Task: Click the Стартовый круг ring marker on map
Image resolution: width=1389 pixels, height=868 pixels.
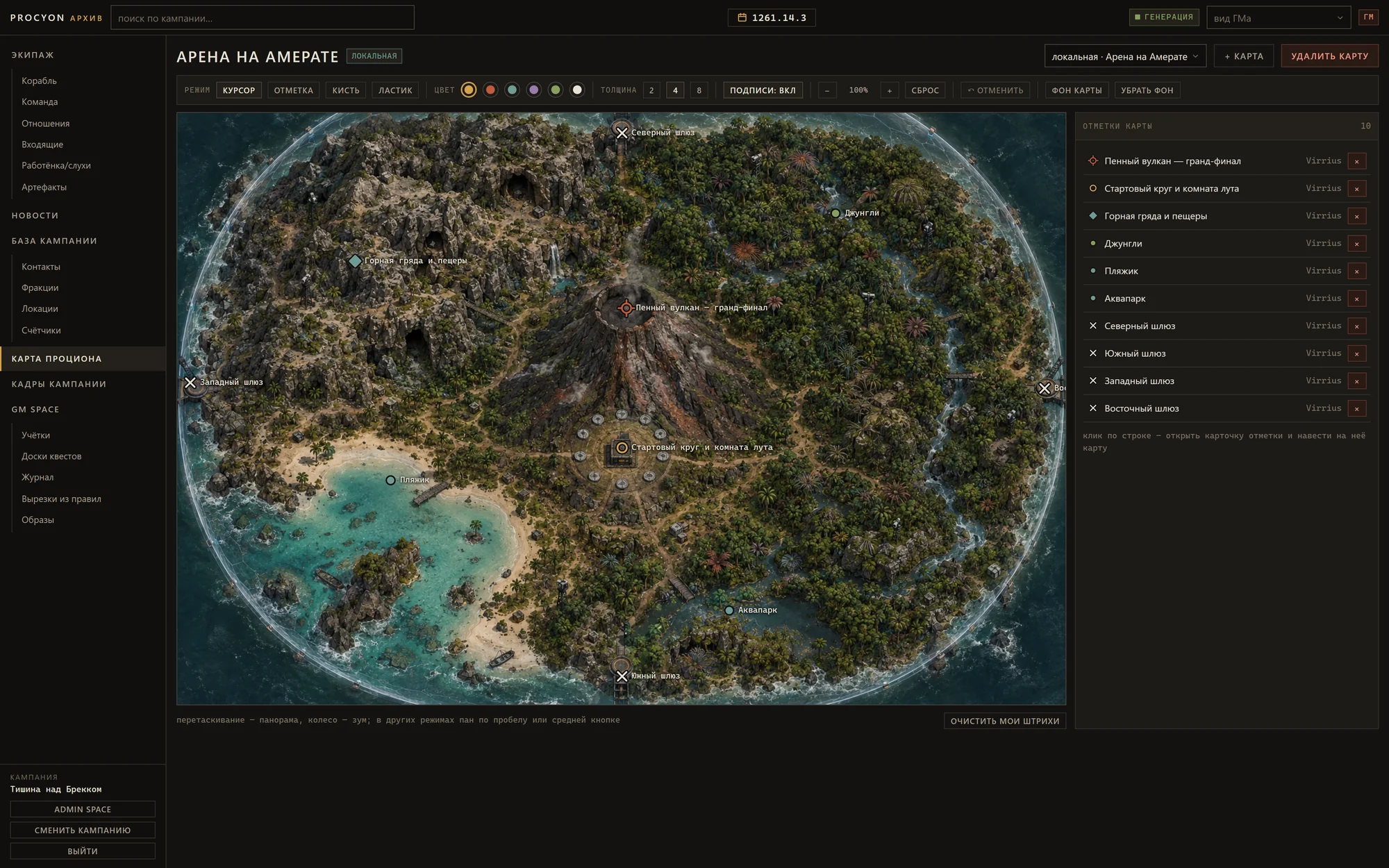Action: 622,448
